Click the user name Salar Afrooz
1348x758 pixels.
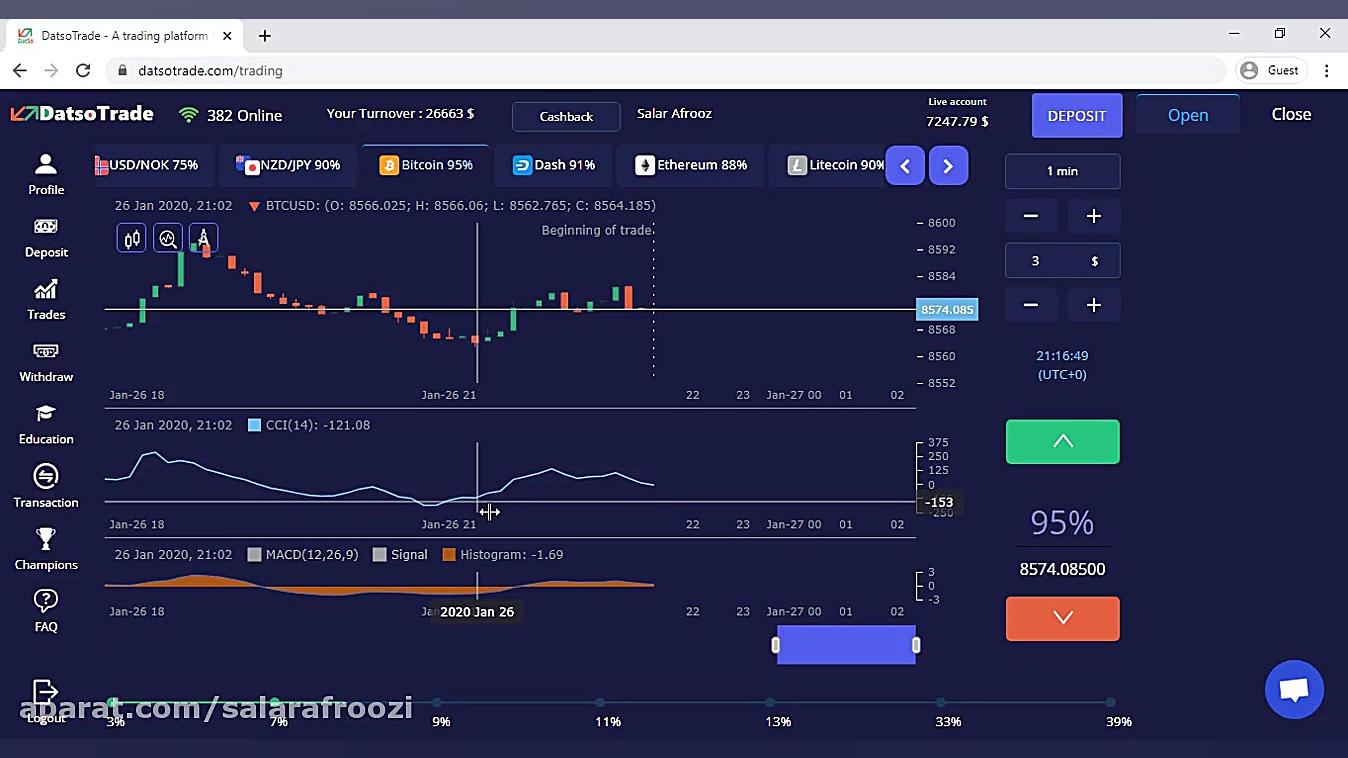[674, 113]
